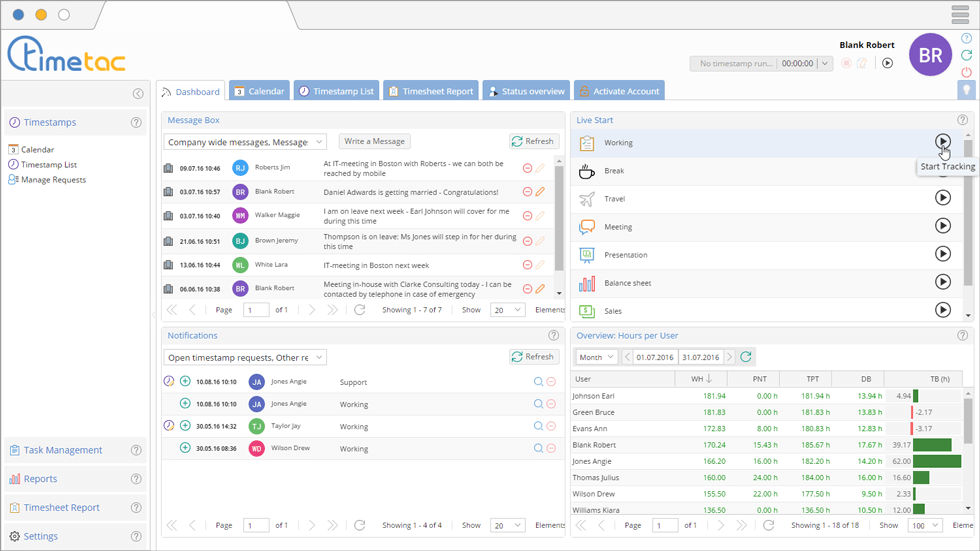This screenshot has width=980, height=551.
Task: Edit Blank Robert's wedding message pencil icon
Action: [x=540, y=192]
